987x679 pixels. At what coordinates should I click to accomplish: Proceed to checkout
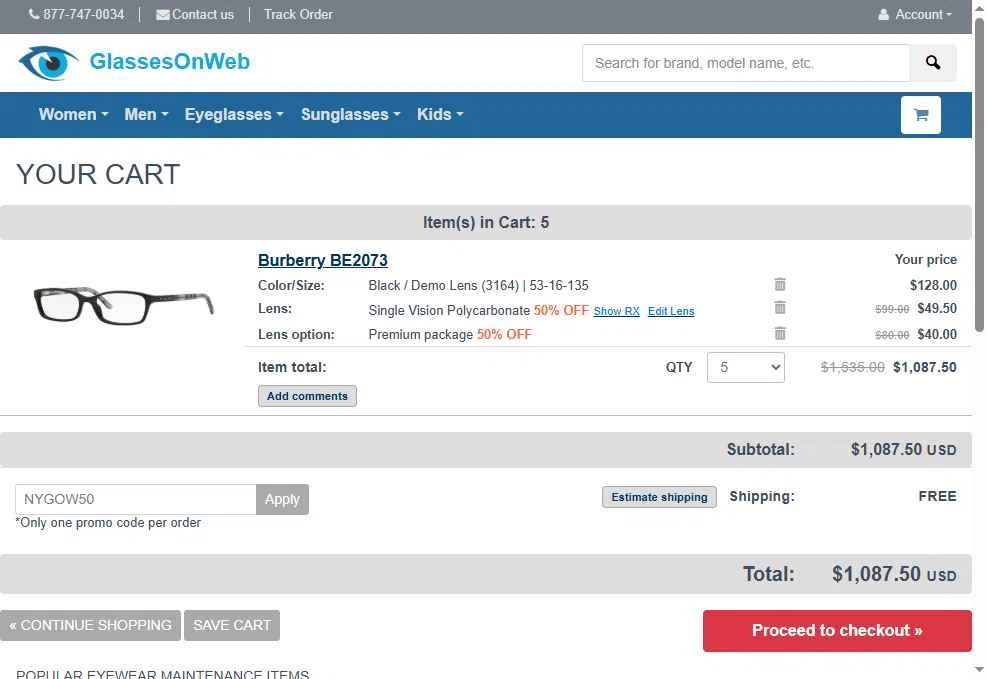(837, 631)
